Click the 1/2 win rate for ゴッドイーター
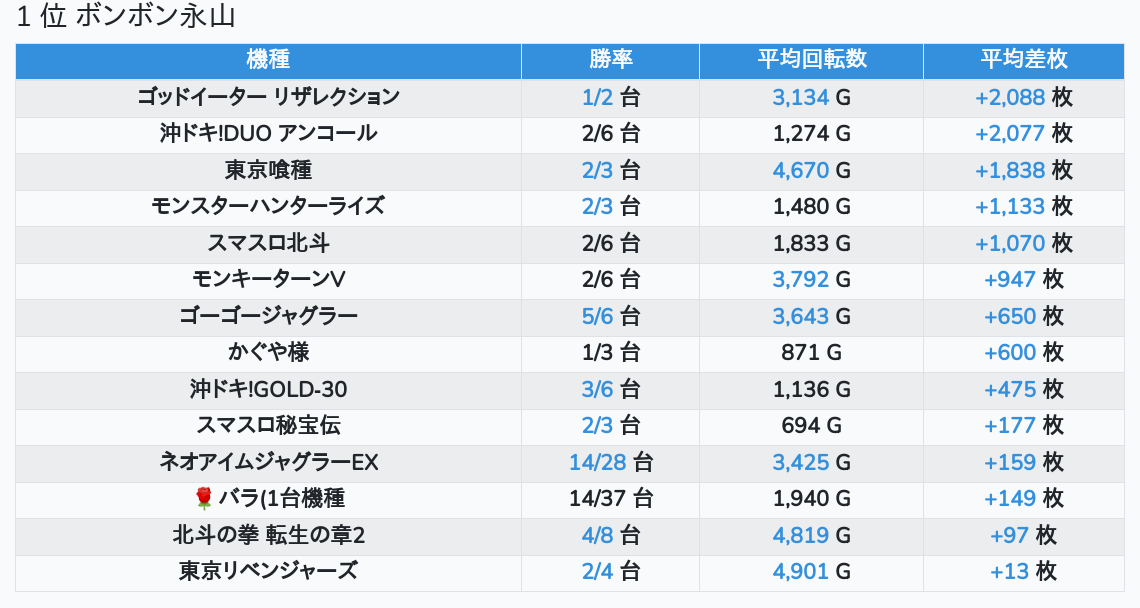Image resolution: width=1140 pixels, height=608 pixels. tap(597, 97)
